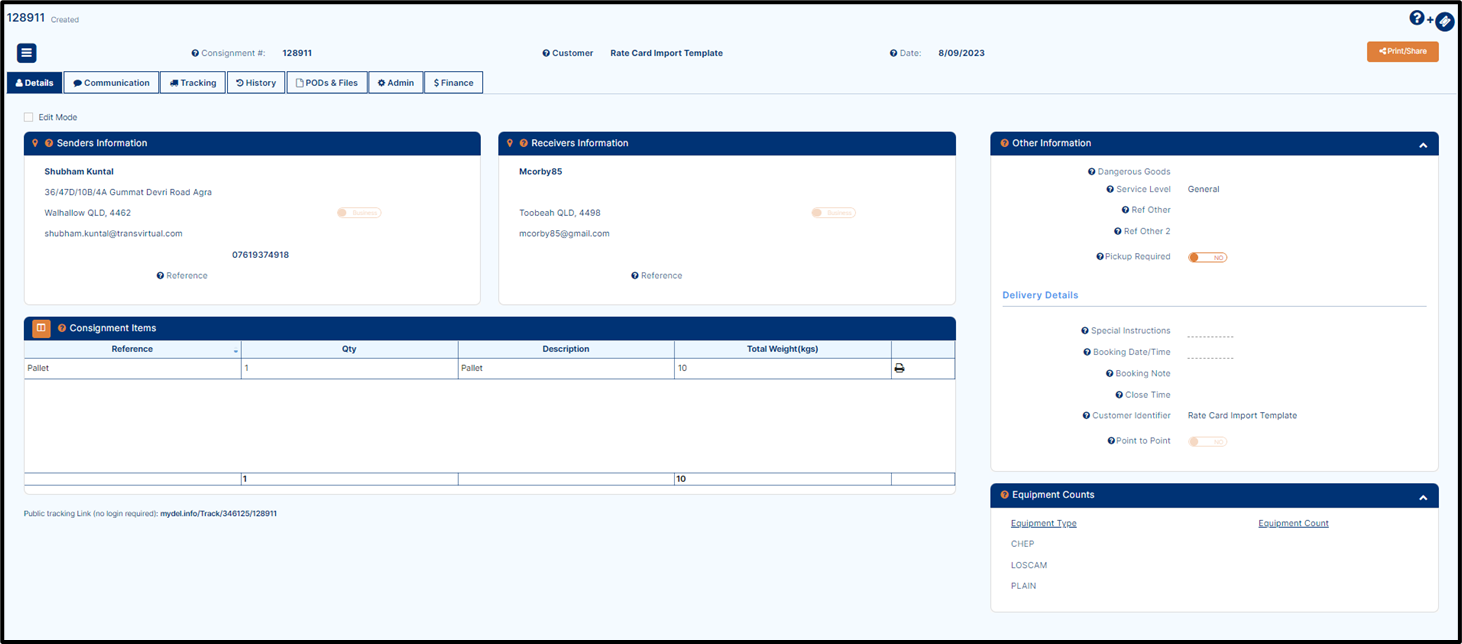This screenshot has width=1462, height=644.
Task: Toggle sender Business switch
Action: 359,213
